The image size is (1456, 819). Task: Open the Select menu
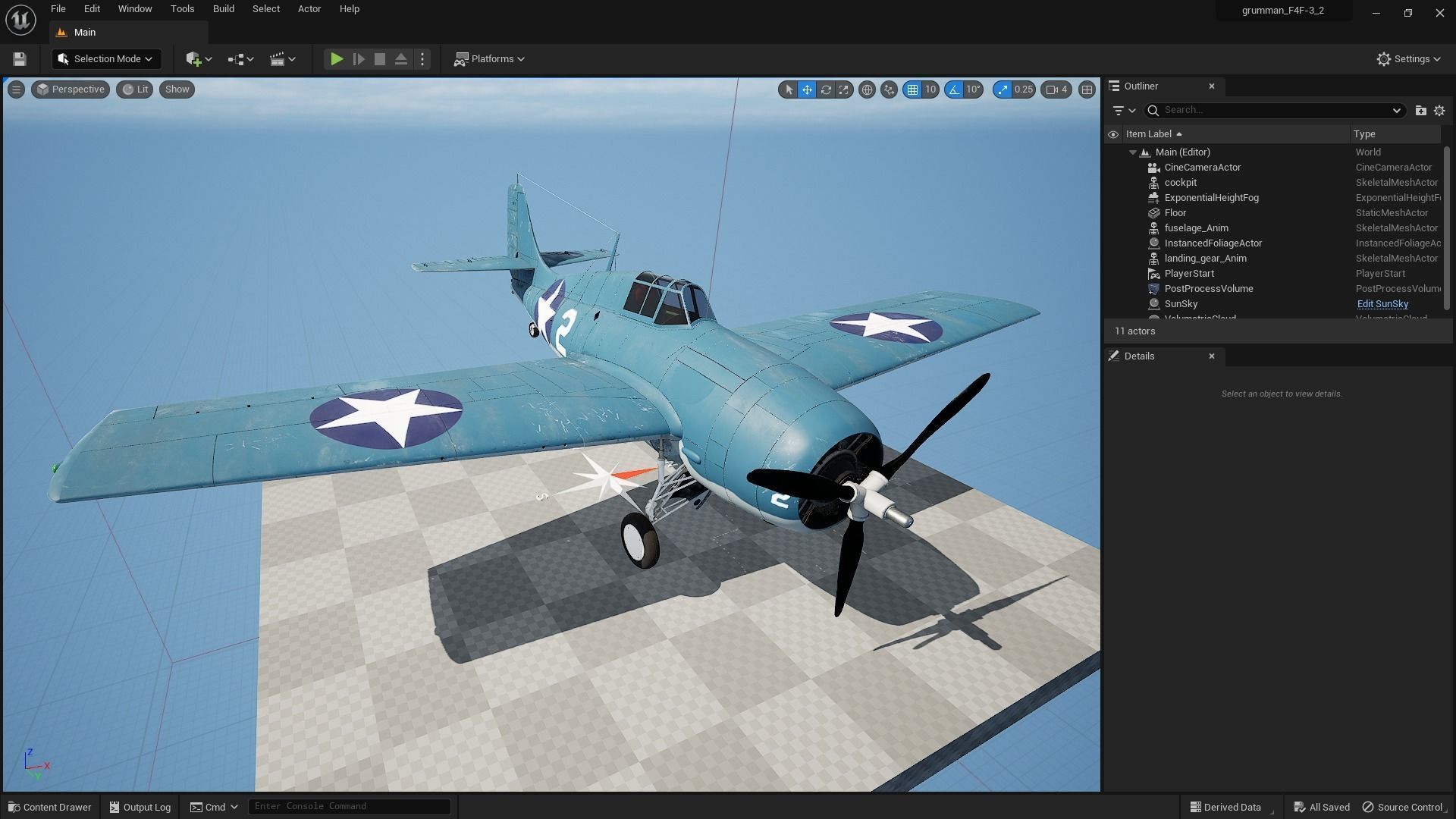(266, 9)
